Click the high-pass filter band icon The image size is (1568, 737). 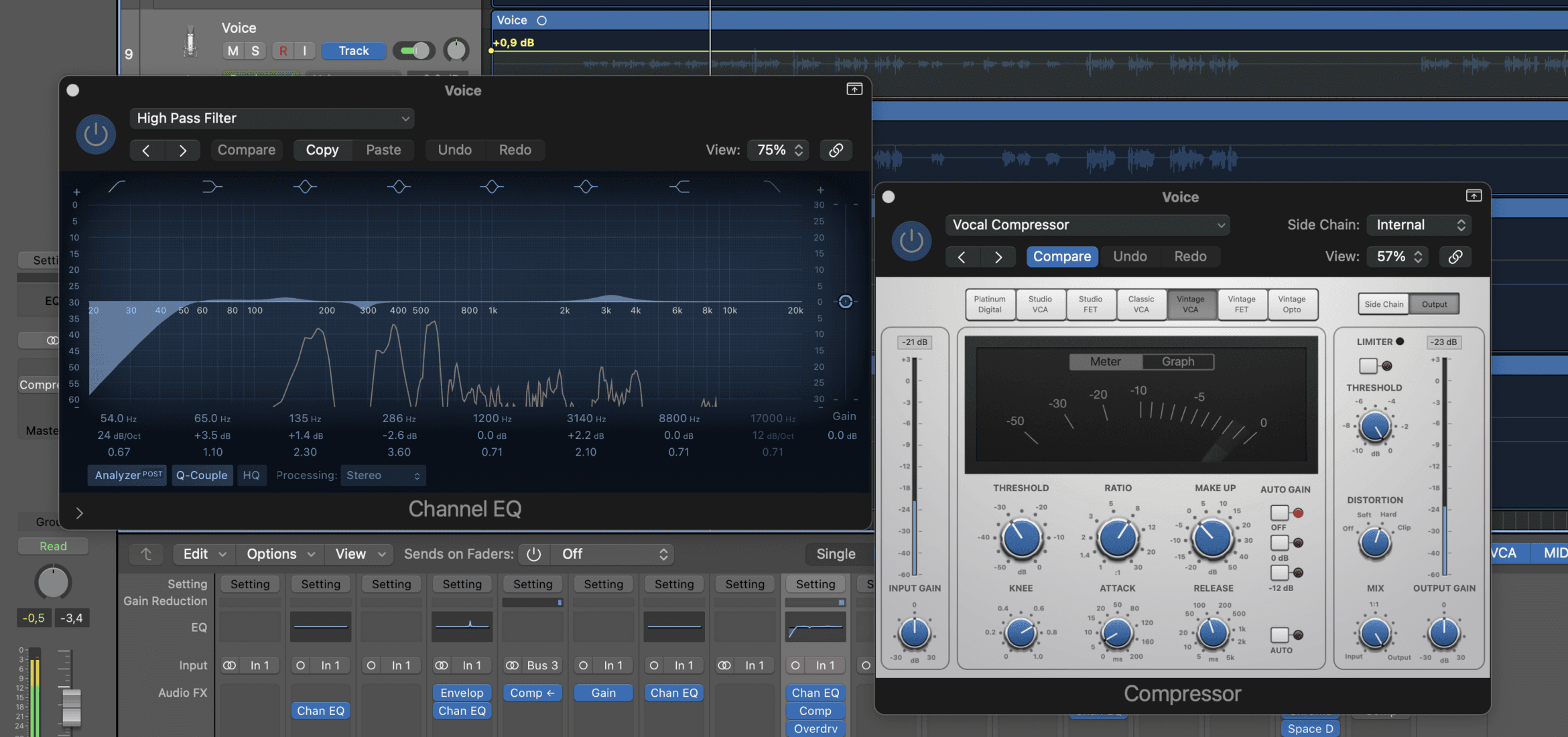point(117,186)
